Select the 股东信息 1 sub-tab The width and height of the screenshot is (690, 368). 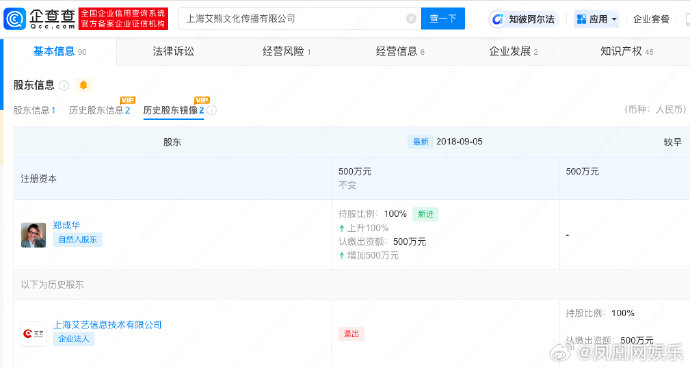click(x=34, y=110)
